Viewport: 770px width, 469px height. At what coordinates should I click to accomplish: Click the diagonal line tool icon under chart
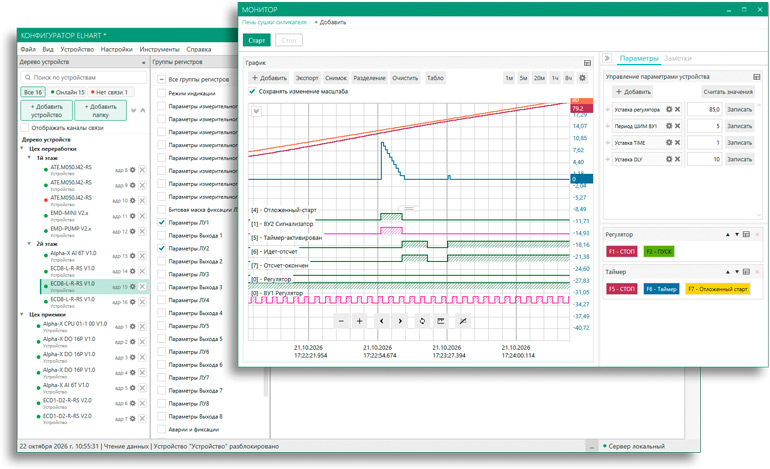[x=463, y=321]
